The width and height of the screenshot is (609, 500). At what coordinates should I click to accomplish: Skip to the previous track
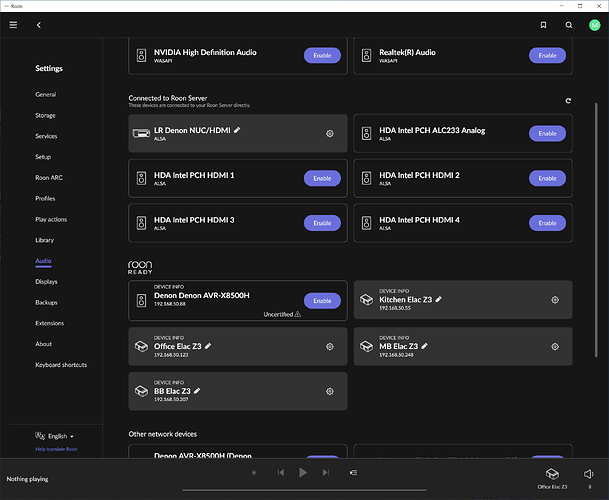point(281,472)
